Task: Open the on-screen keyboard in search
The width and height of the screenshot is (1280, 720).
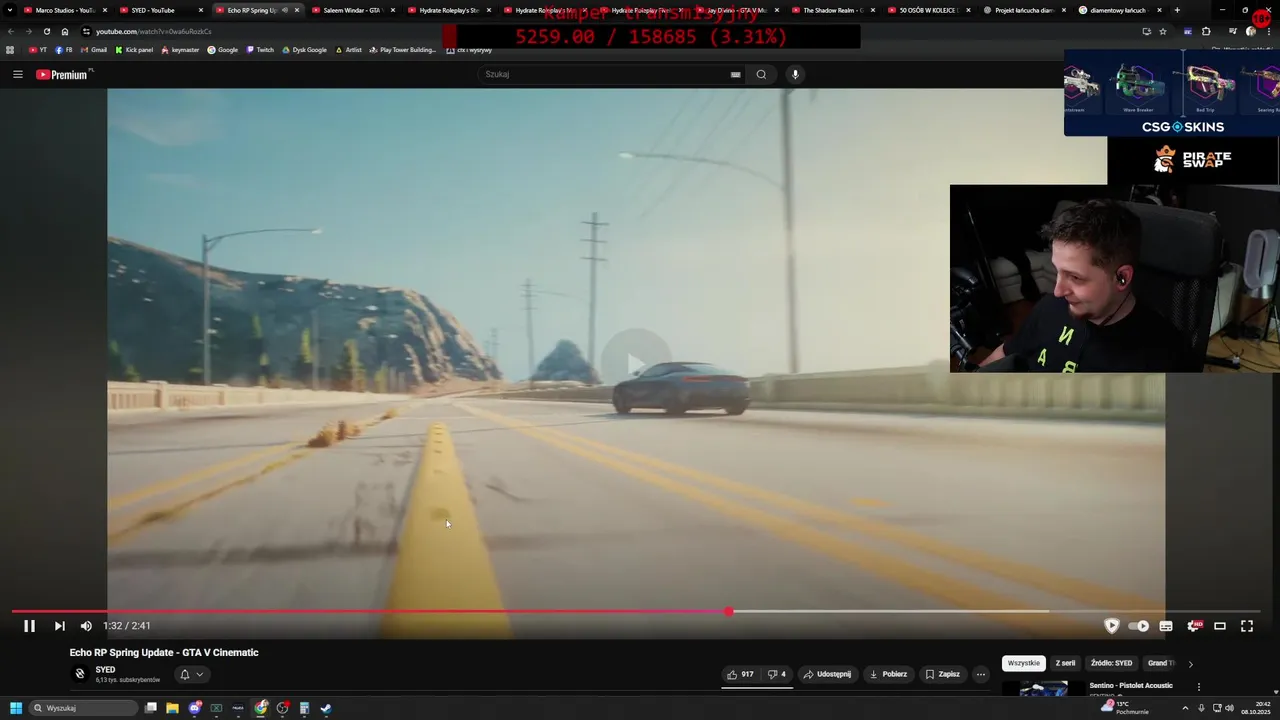Action: click(735, 74)
